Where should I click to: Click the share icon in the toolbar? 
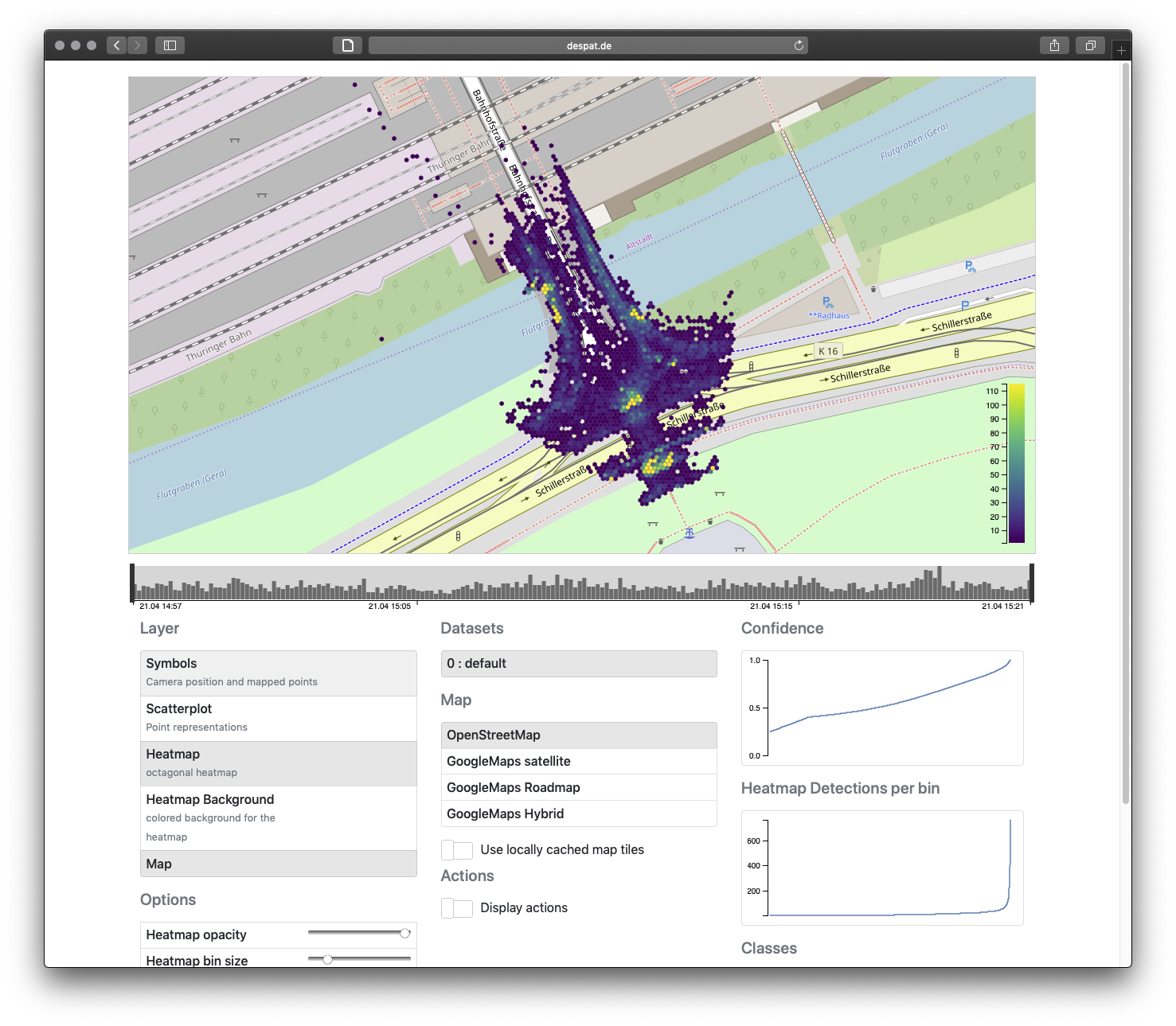pyautogui.click(x=1054, y=45)
